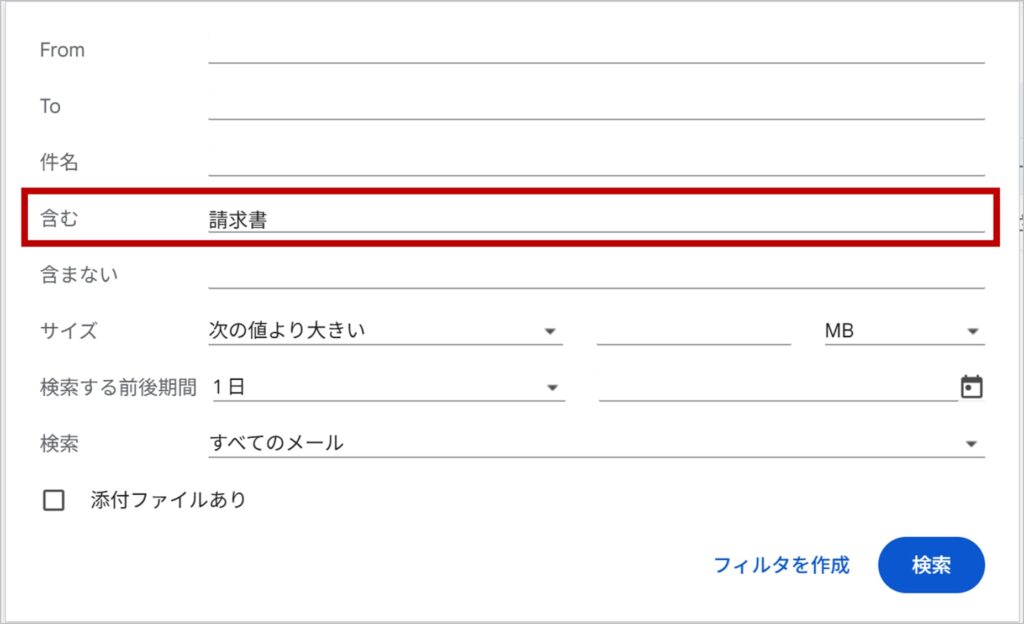
Task: Enable the 添付ファイルあり checkbox
Action: coord(54,501)
